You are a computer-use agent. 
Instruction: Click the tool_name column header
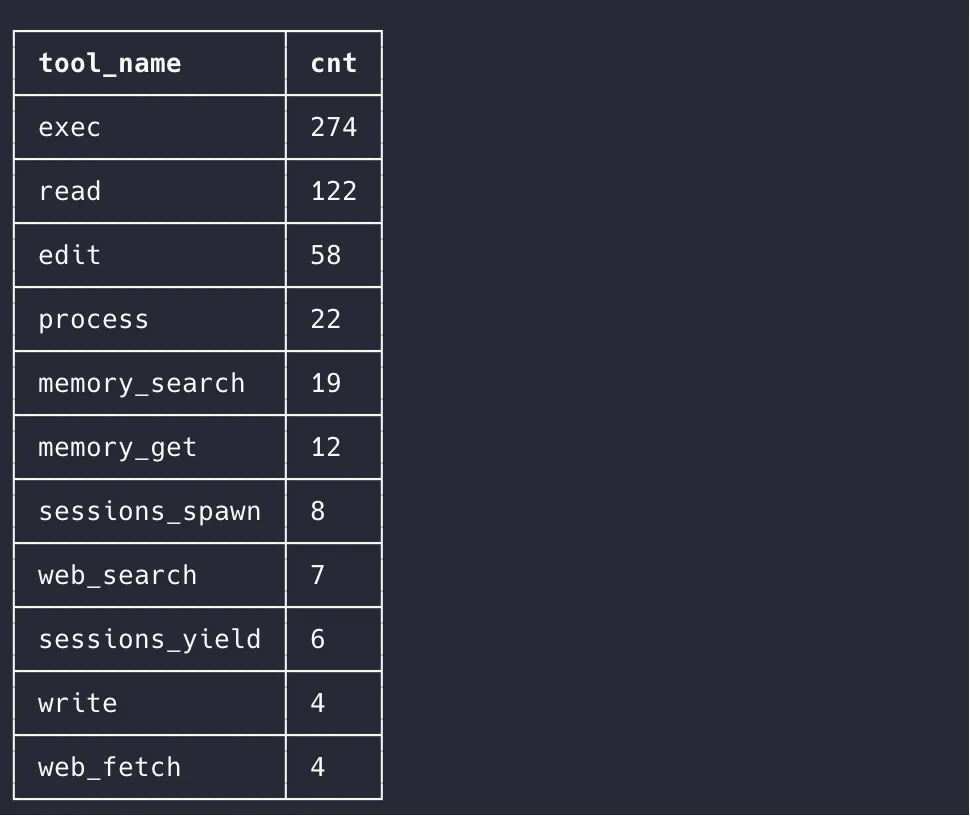[x=110, y=64]
